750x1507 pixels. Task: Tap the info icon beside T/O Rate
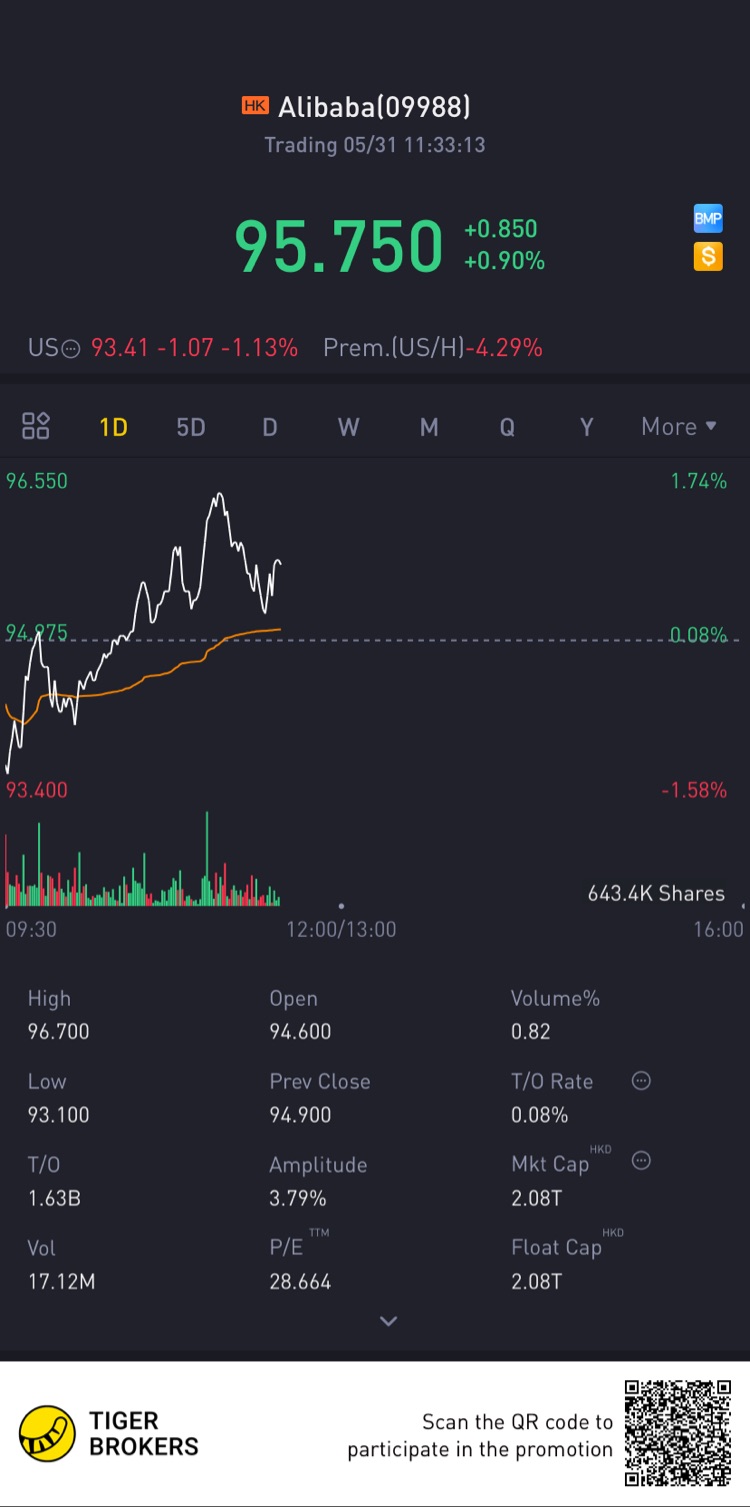coord(642,1081)
